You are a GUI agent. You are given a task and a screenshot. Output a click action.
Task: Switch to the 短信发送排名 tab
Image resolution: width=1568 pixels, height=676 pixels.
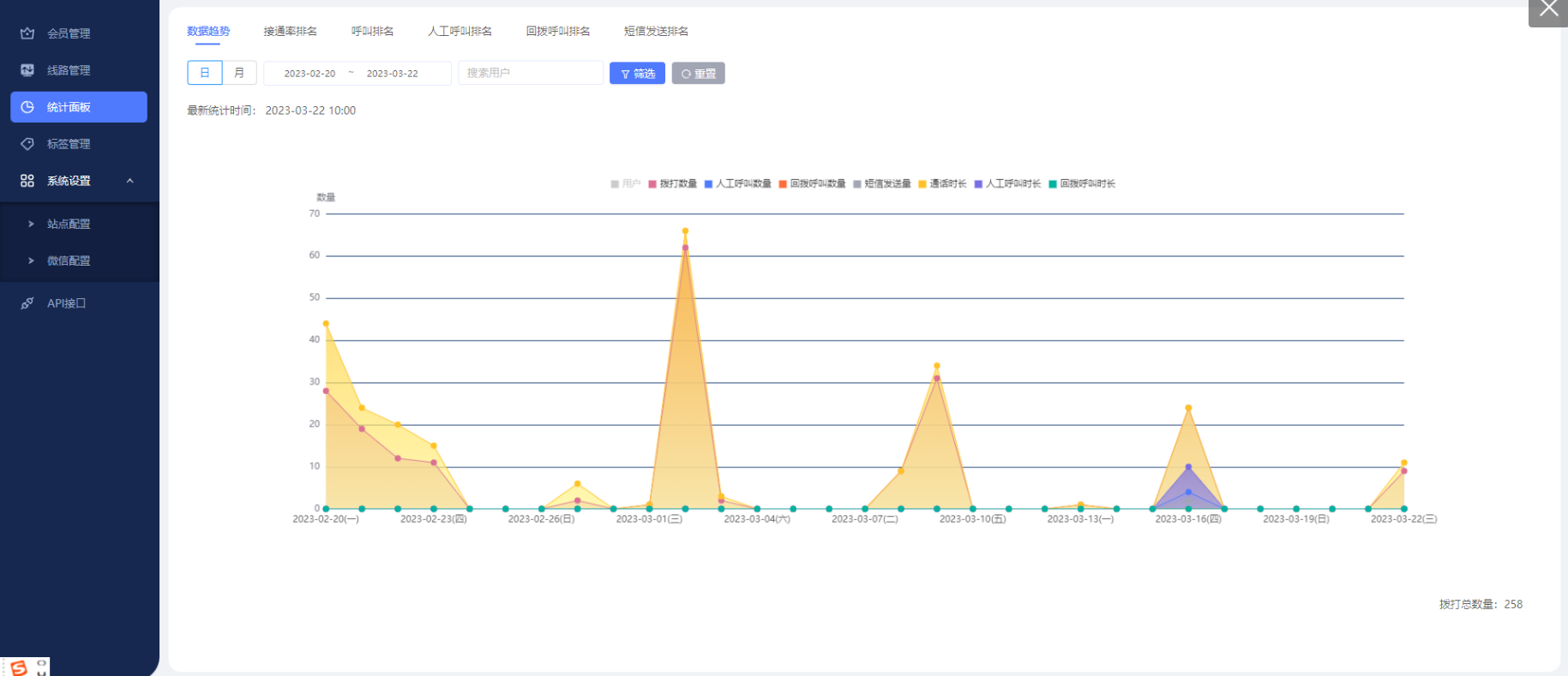point(656,32)
